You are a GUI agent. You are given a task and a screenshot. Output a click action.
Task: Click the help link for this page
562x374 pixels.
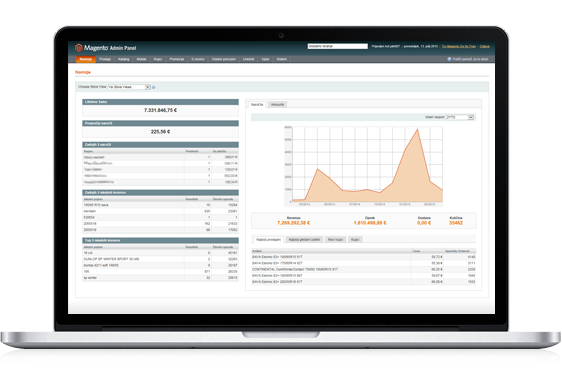(x=470, y=59)
